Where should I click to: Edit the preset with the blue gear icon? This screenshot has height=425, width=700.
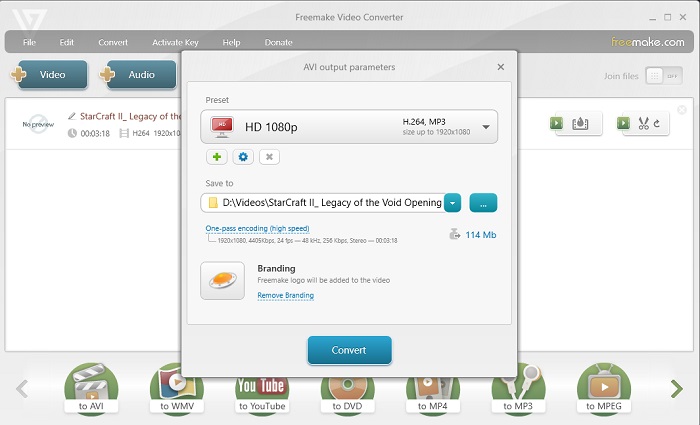(x=243, y=157)
